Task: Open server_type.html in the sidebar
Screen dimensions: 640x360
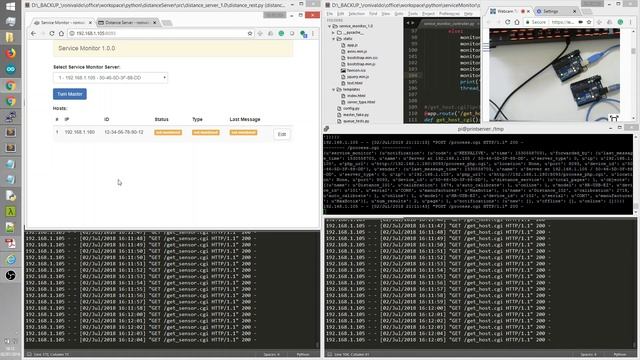Action: (361, 102)
